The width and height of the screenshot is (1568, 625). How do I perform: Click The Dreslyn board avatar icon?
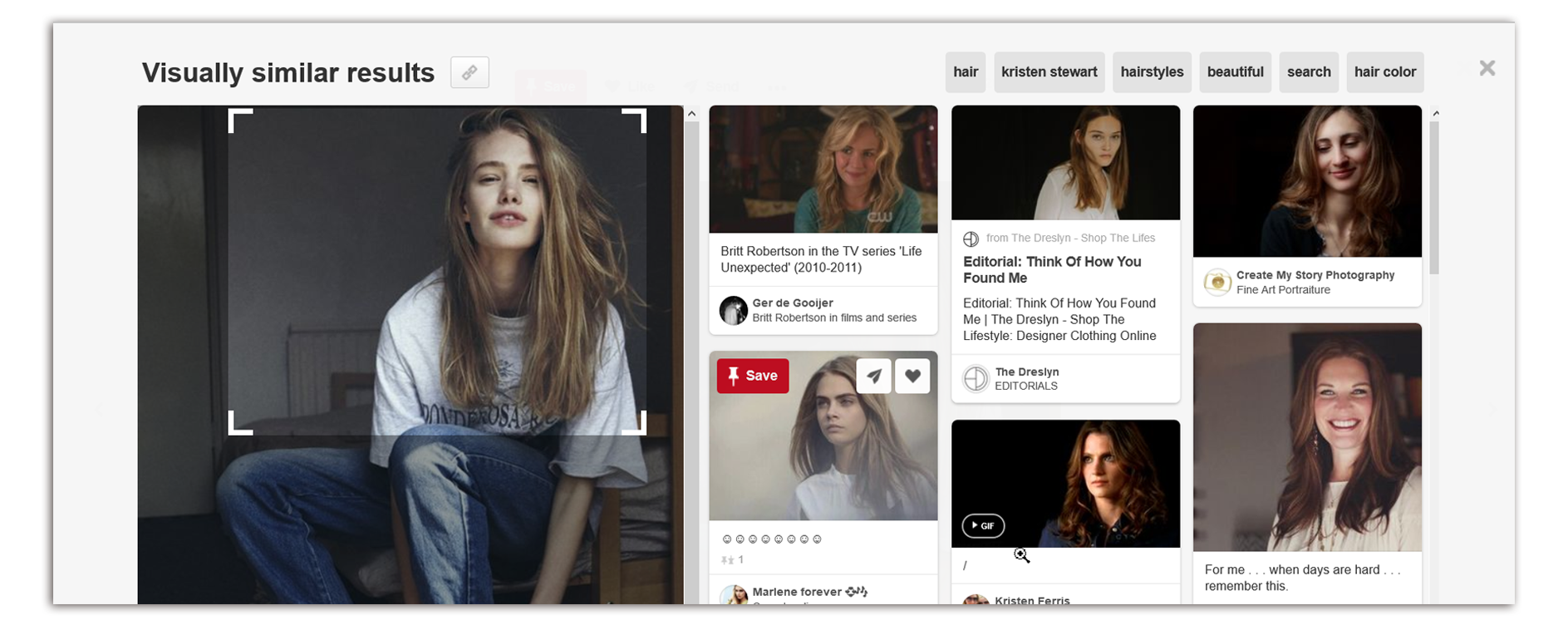click(976, 378)
